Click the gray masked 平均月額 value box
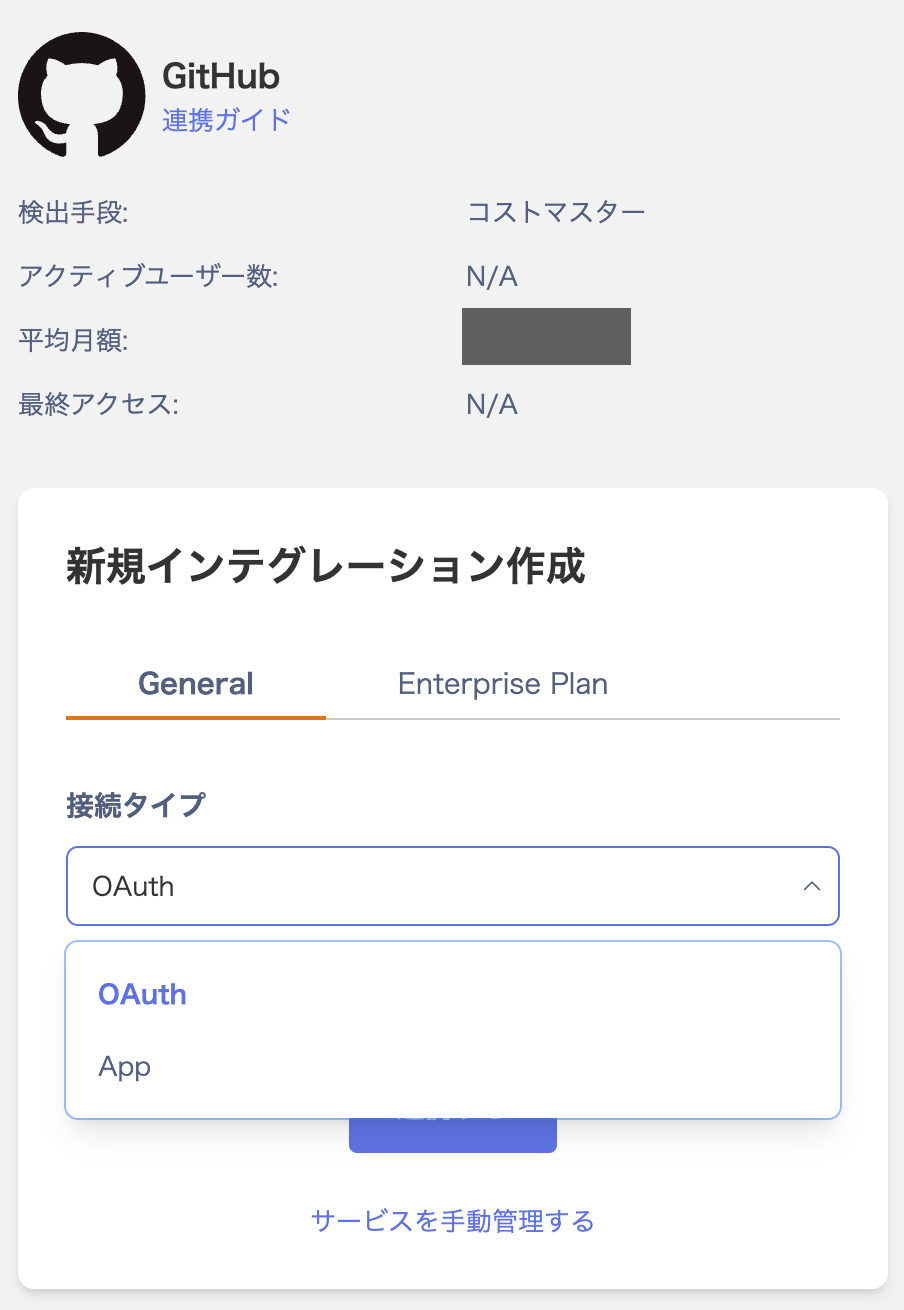 (x=546, y=336)
